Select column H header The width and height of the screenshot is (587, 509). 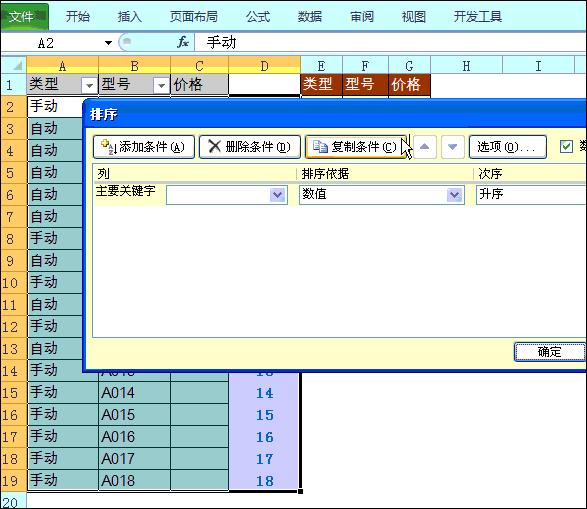point(466,66)
